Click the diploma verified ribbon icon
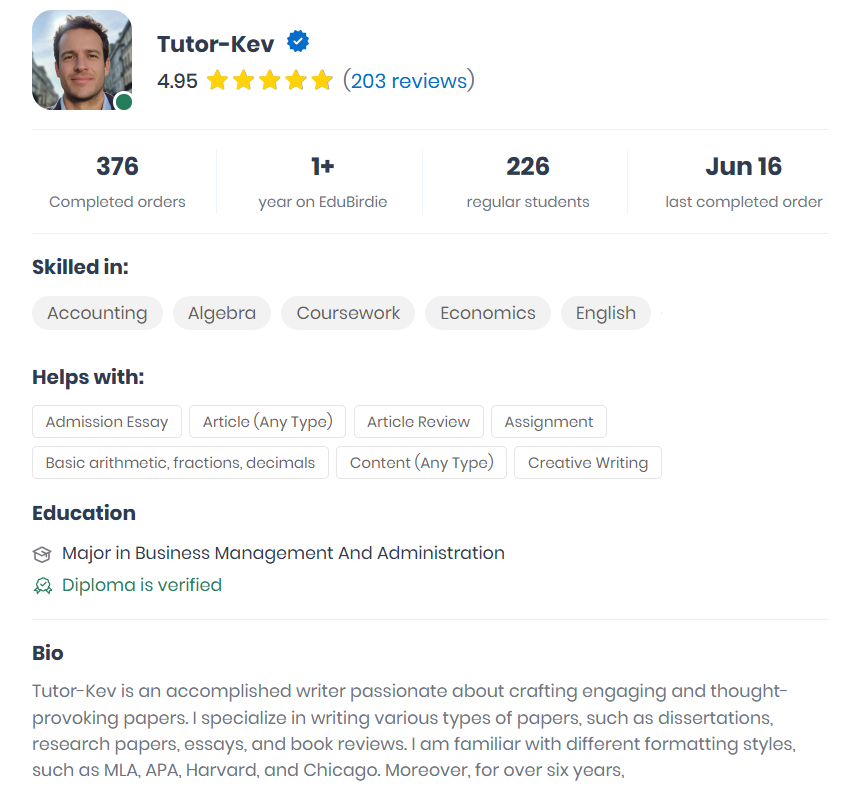Image resolution: width=861 pixels, height=791 pixels. pyautogui.click(x=43, y=586)
